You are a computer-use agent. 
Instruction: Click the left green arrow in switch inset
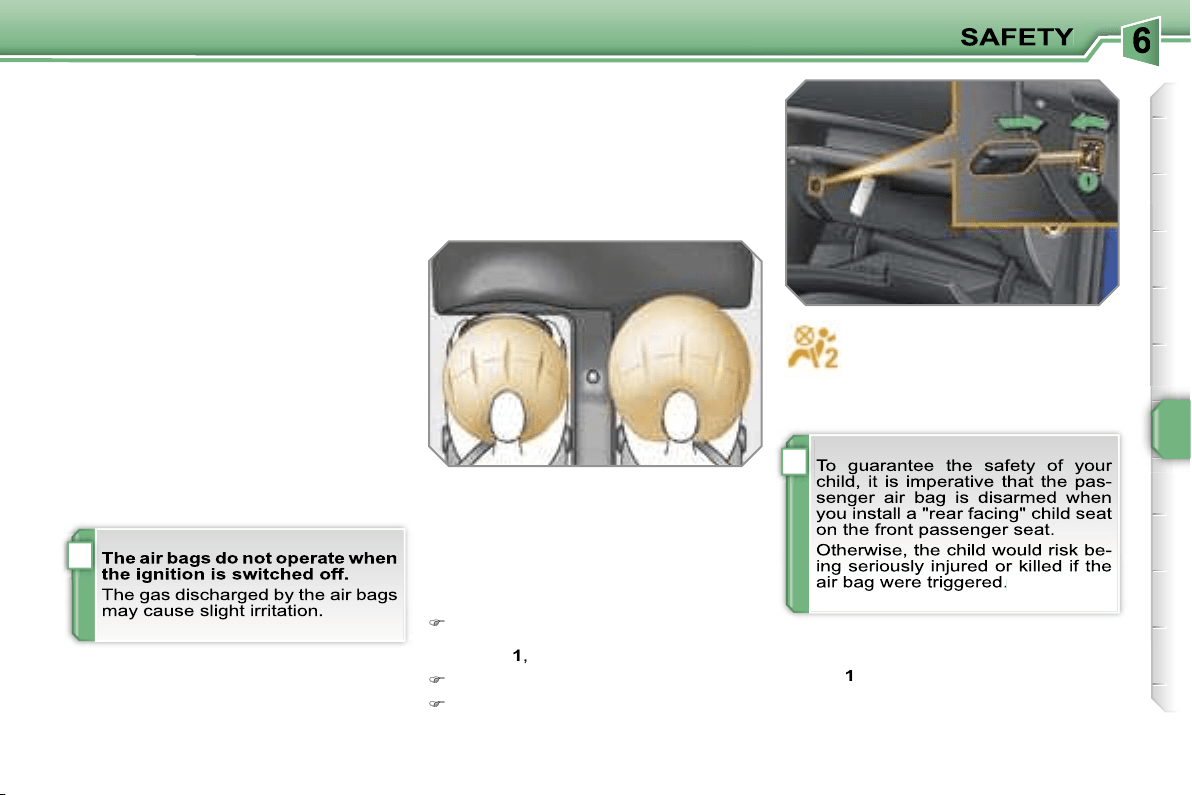click(x=1020, y=123)
